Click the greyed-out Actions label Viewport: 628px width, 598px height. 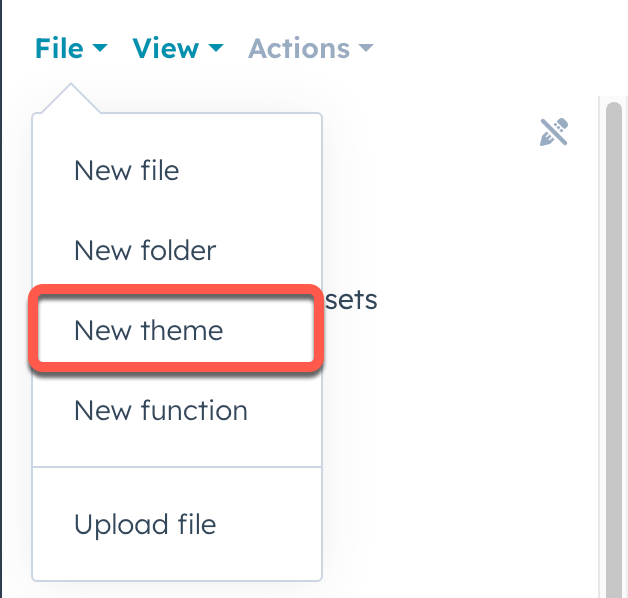(x=299, y=48)
